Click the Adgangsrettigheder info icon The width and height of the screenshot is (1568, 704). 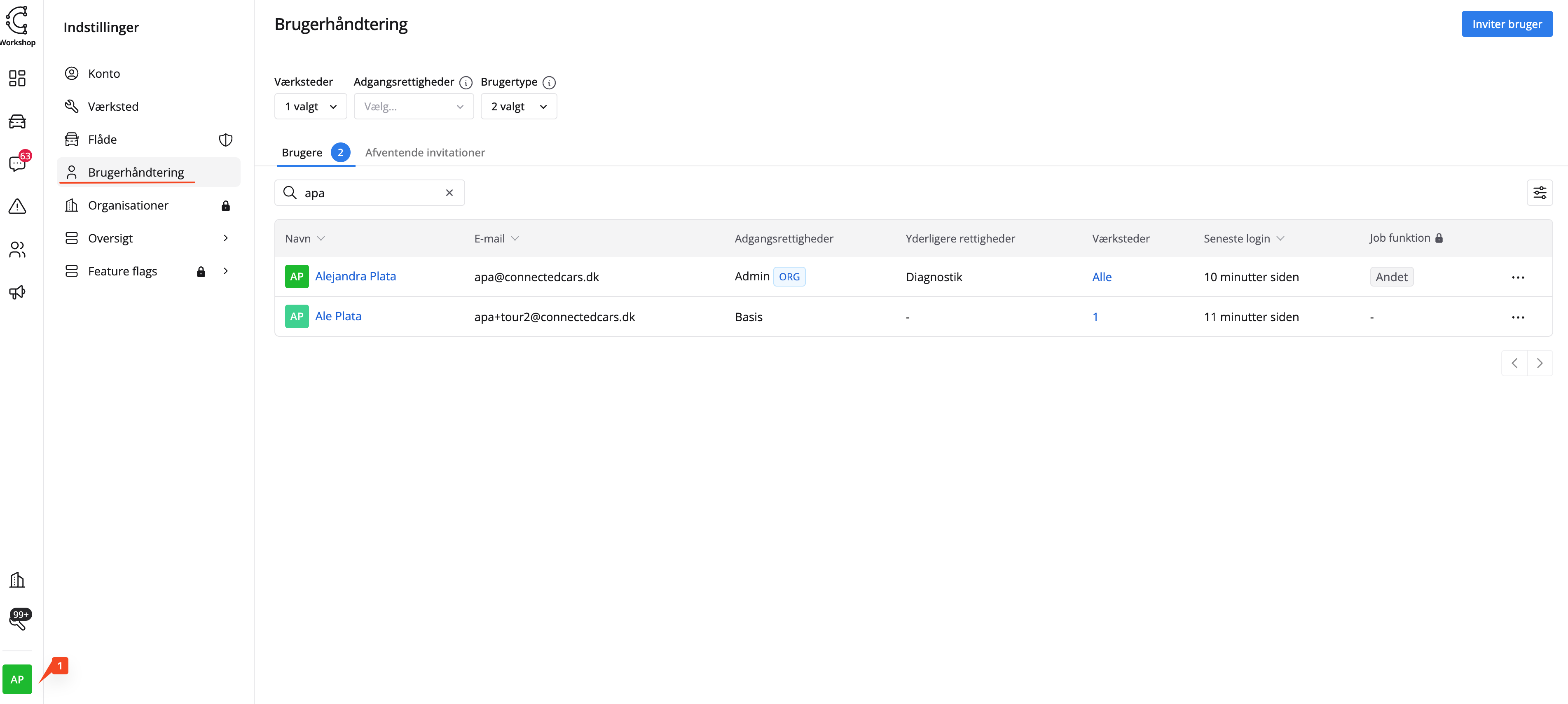[466, 83]
